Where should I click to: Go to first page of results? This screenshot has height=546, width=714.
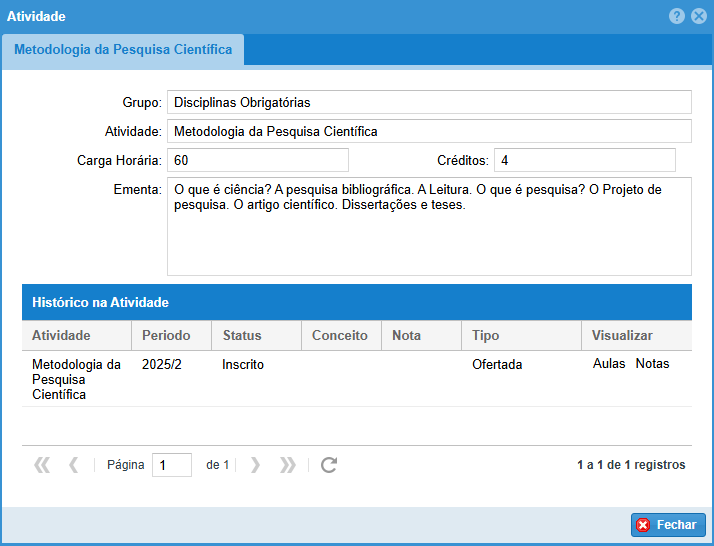[x=42, y=465]
